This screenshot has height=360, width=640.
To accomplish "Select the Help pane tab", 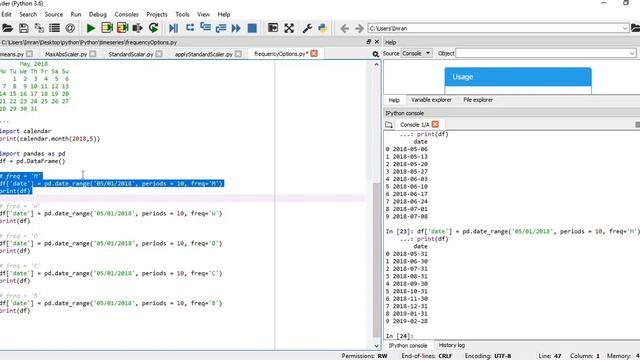I will (394, 100).
